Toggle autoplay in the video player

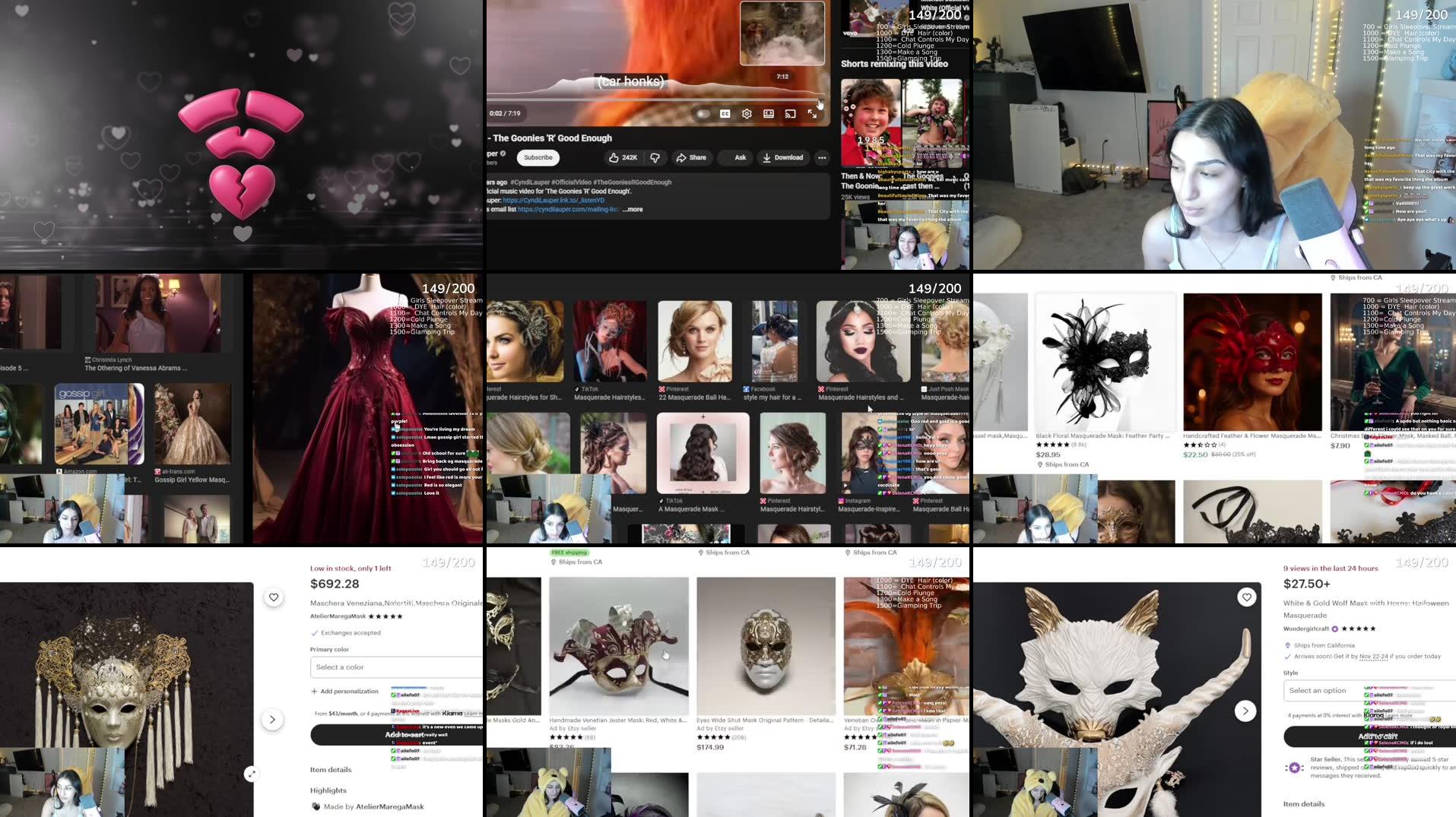703,112
